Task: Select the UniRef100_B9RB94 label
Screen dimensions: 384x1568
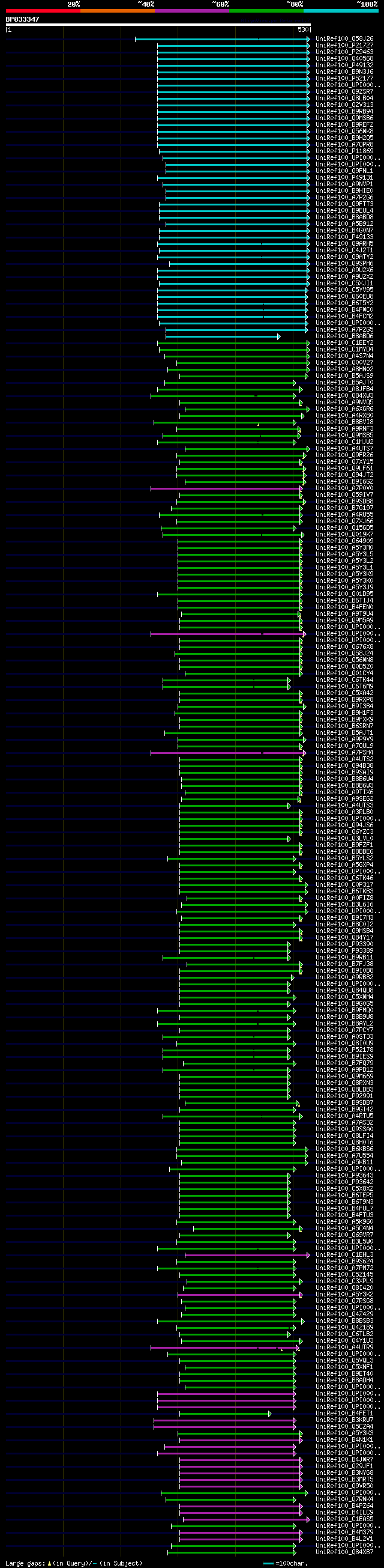Action: [x=344, y=111]
